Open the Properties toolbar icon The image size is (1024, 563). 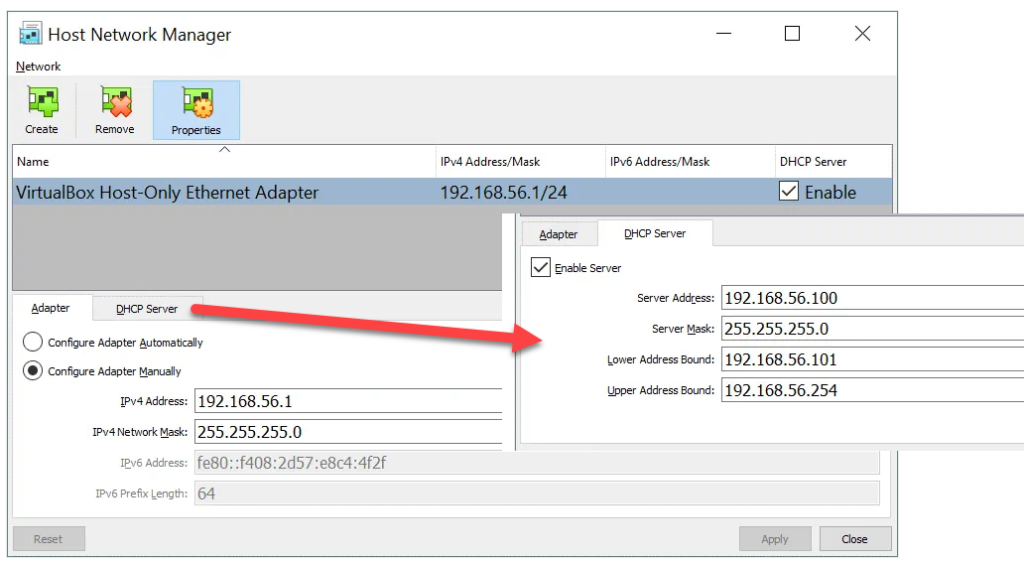coord(196,110)
